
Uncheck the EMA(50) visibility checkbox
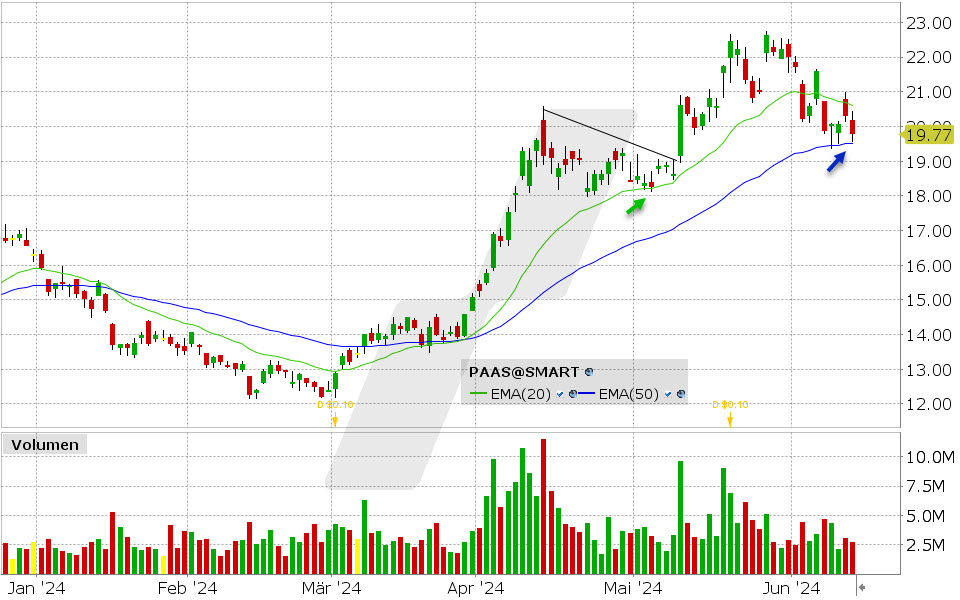coord(668,394)
